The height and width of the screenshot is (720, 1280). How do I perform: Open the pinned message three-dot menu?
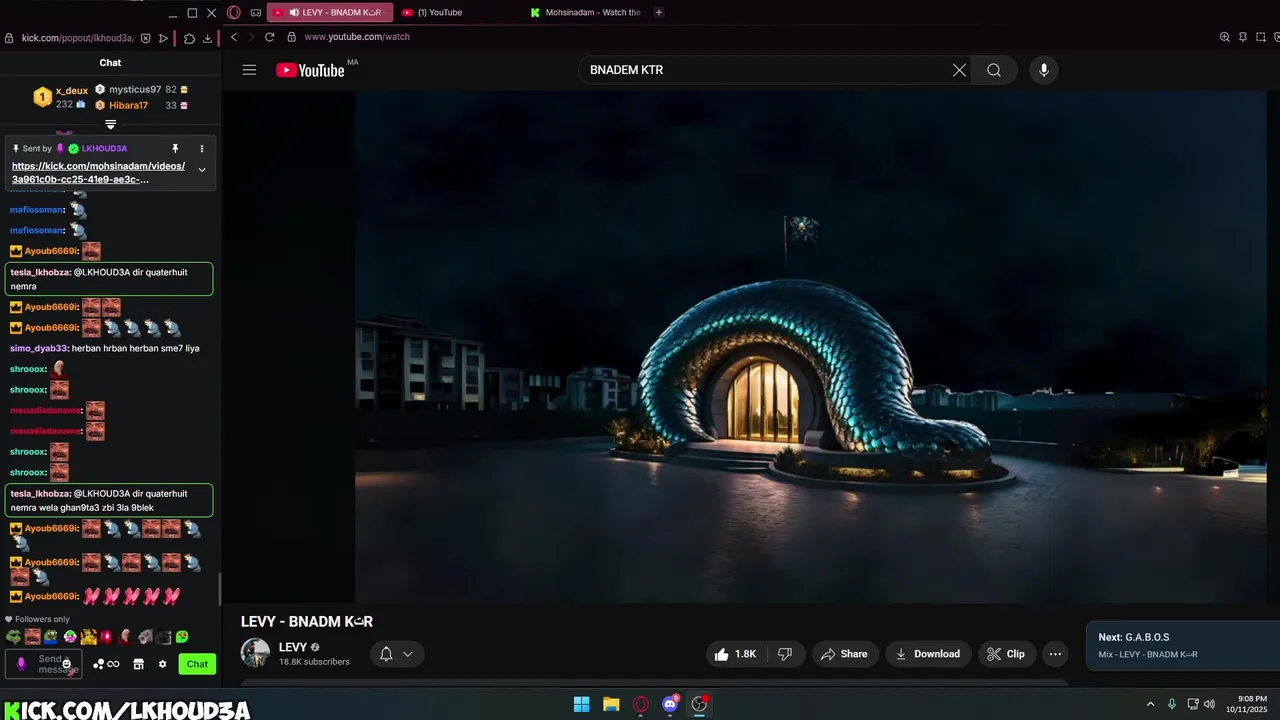coord(201,148)
